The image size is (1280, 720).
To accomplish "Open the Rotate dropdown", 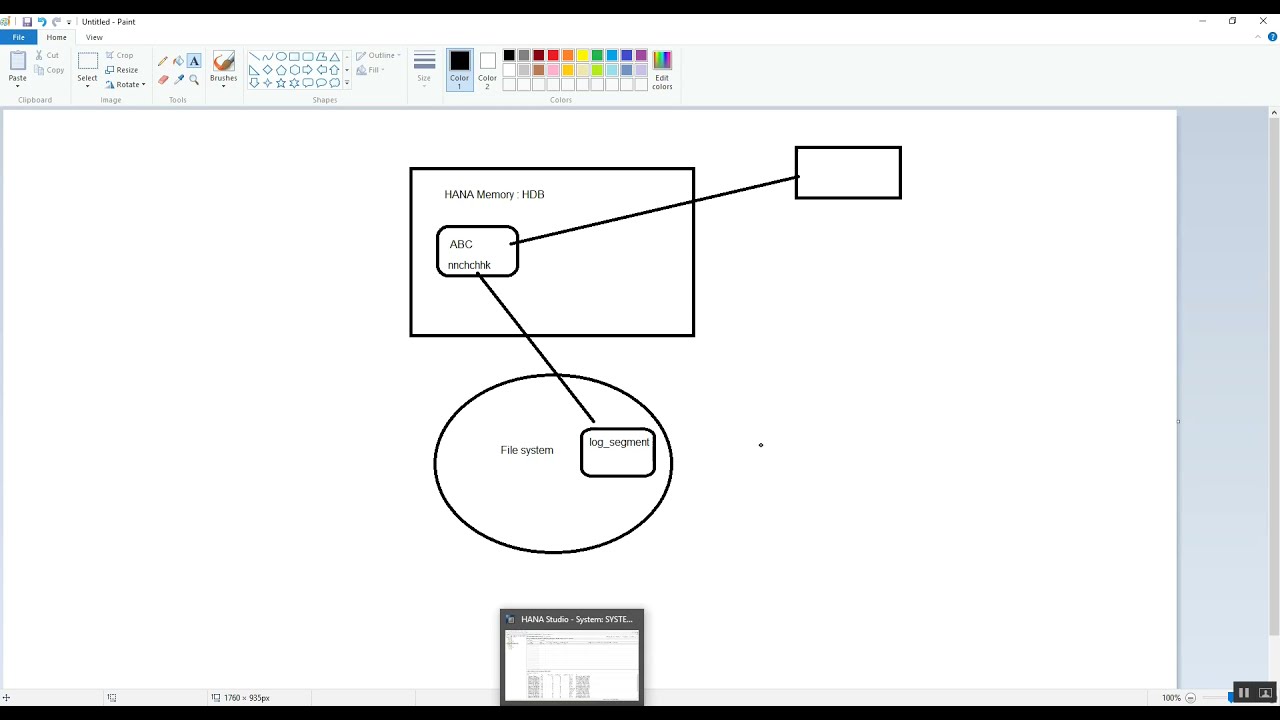I will pos(125,85).
